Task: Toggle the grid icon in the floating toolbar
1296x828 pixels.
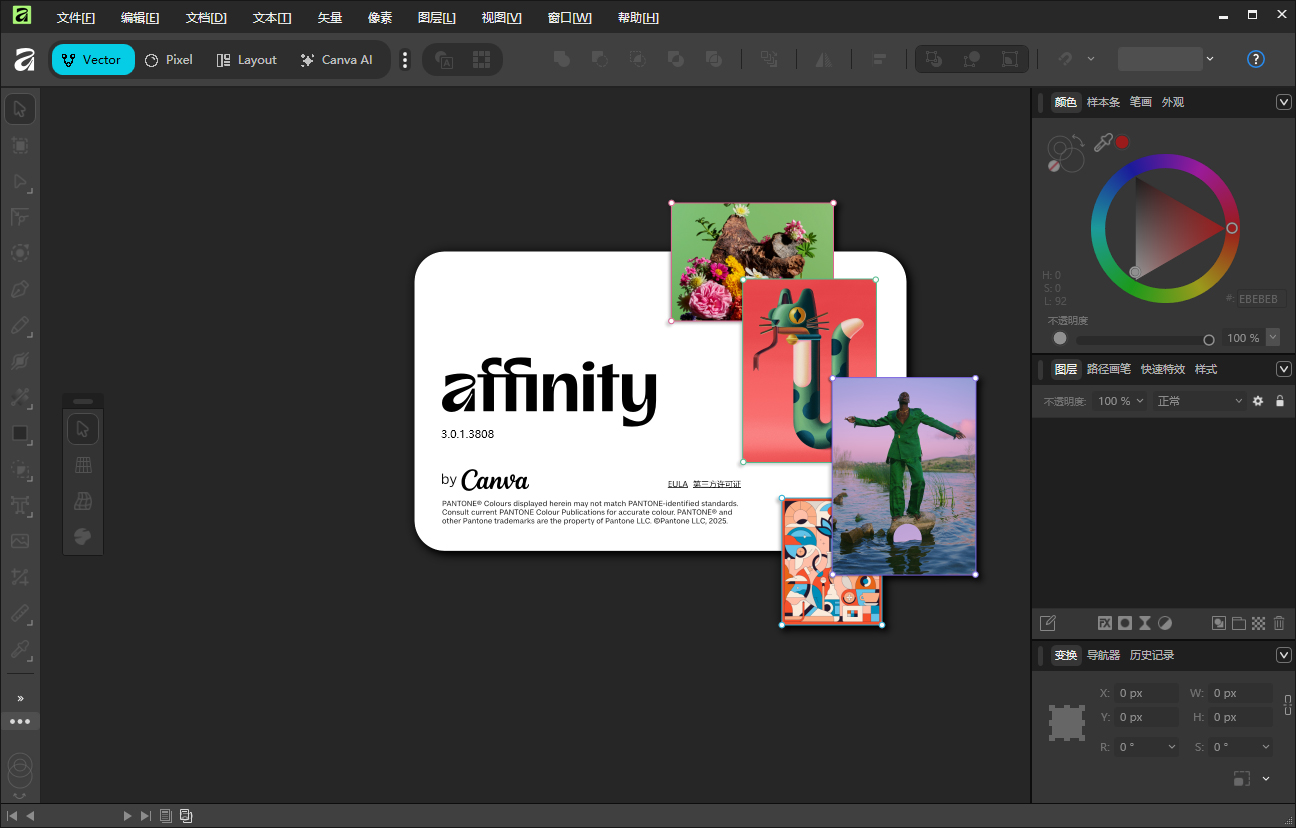Action: 83,464
